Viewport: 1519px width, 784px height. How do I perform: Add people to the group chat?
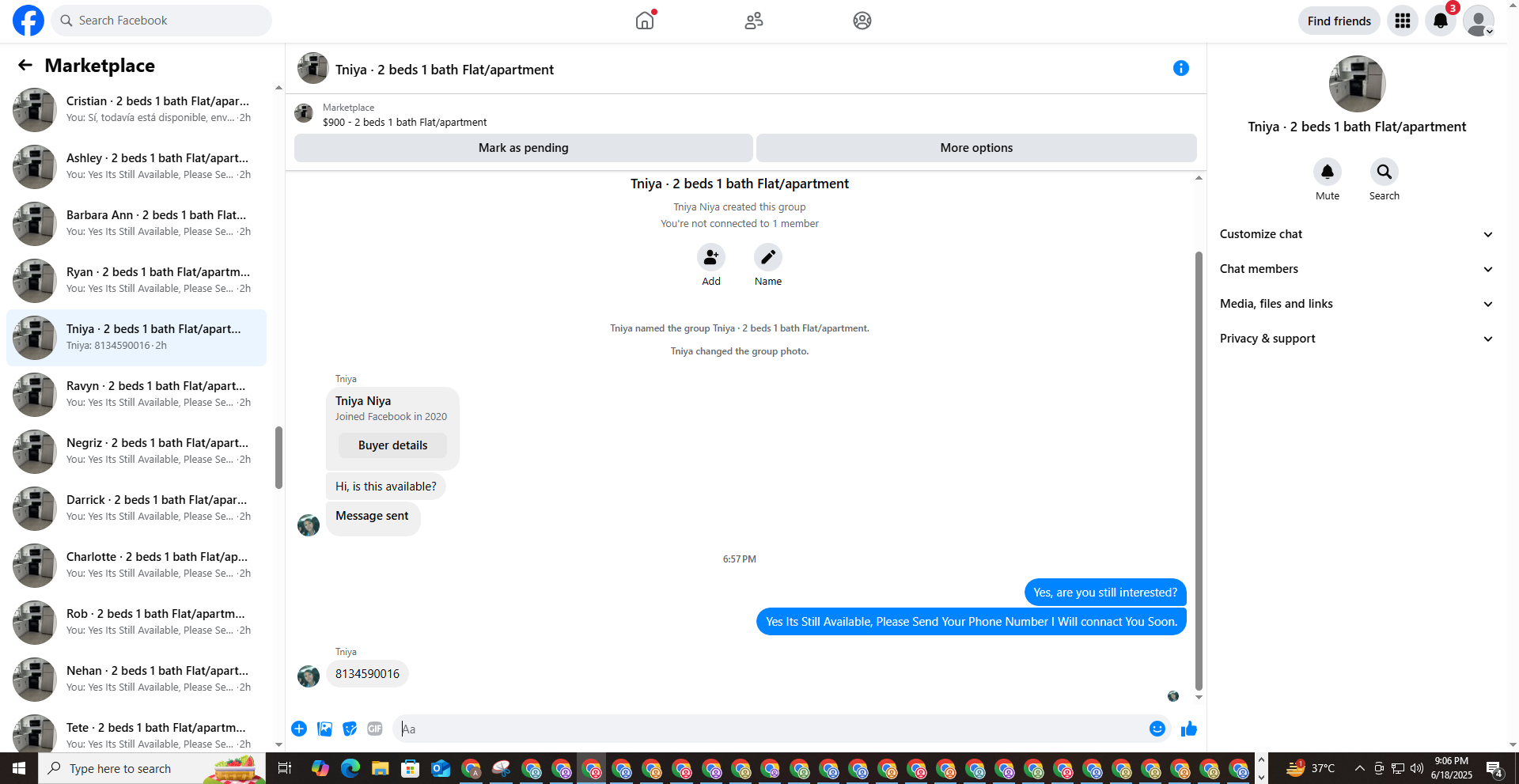[x=711, y=257]
